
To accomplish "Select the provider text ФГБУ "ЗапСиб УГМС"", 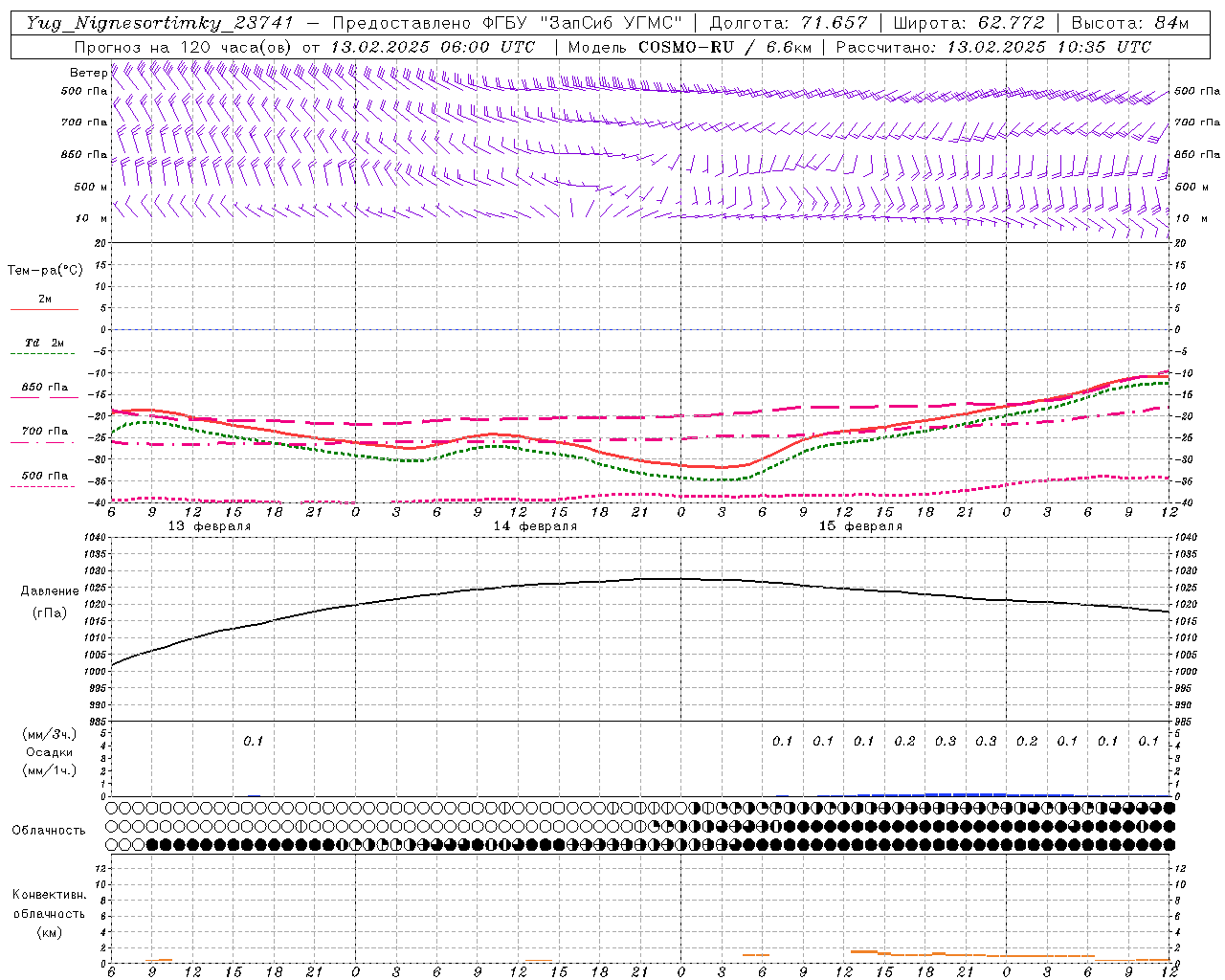I will tap(583, 23).
